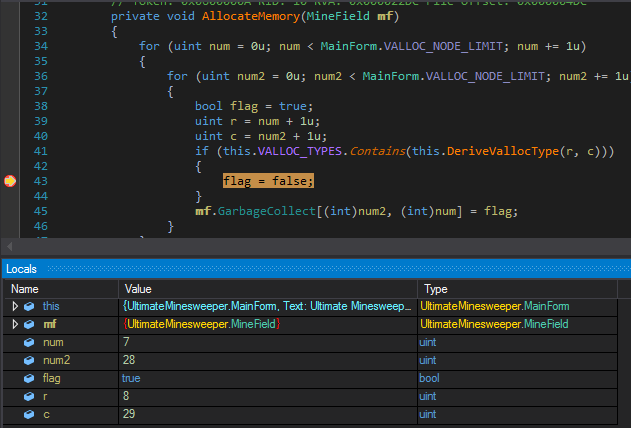The height and width of the screenshot is (428, 631).
Task: Click the 'uint c = num2 + 1u;' line
Action: 261,136
